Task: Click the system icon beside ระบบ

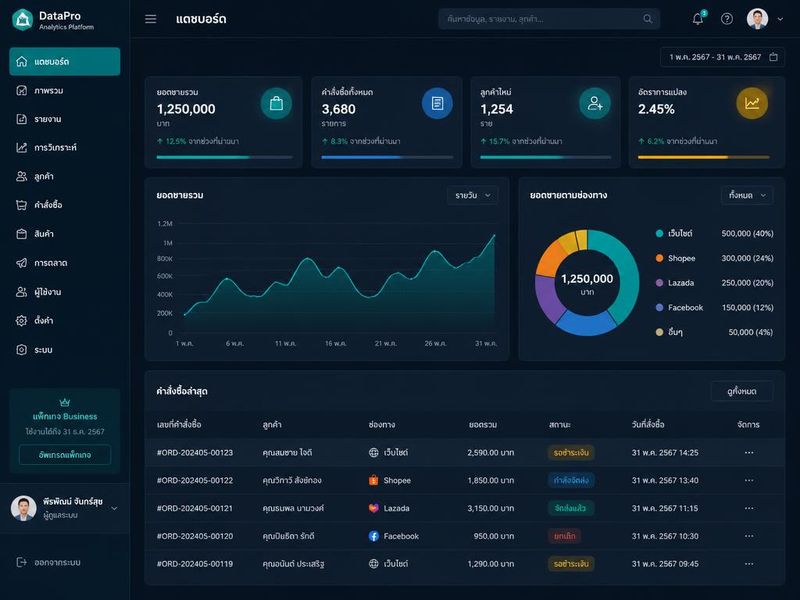Action: (x=21, y=350)
